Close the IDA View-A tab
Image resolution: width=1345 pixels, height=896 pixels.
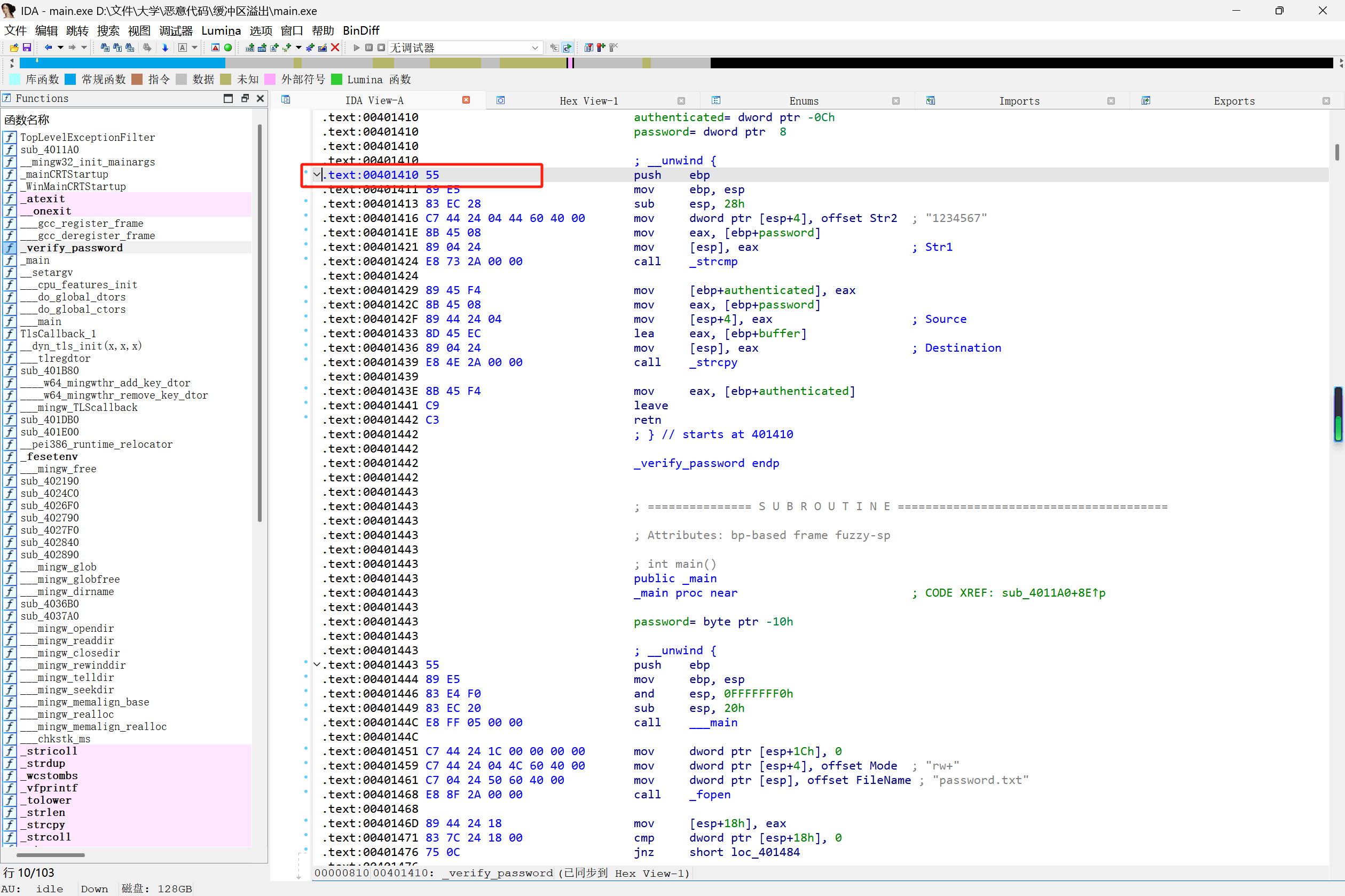pos(466,100)
